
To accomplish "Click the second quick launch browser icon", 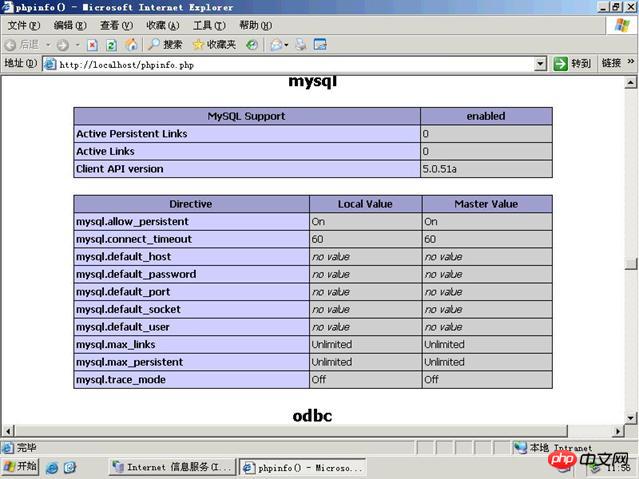I will [71, 467].
